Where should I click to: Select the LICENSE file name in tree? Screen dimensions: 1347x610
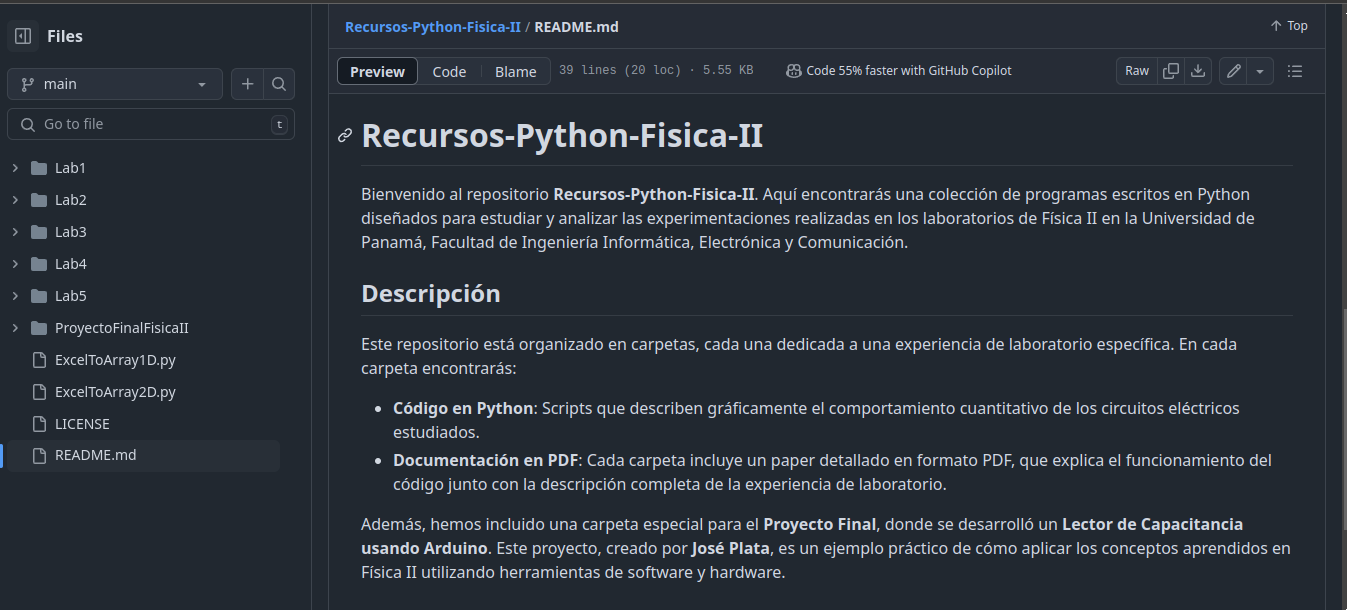(82, 424)
